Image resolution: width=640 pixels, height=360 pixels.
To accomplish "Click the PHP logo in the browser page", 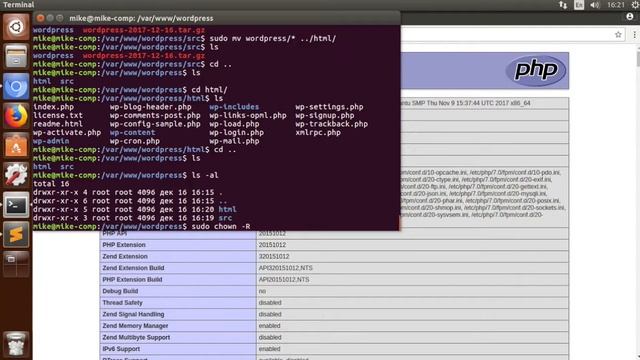I will (536, 70).
